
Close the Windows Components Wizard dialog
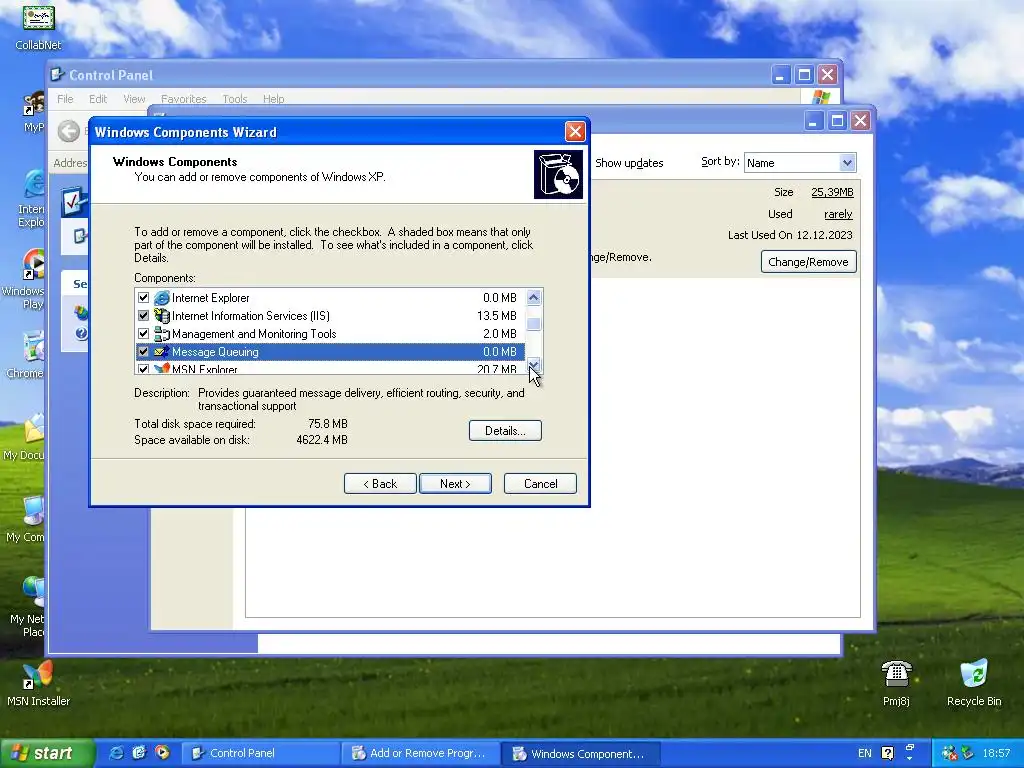(x=575, y=132)
